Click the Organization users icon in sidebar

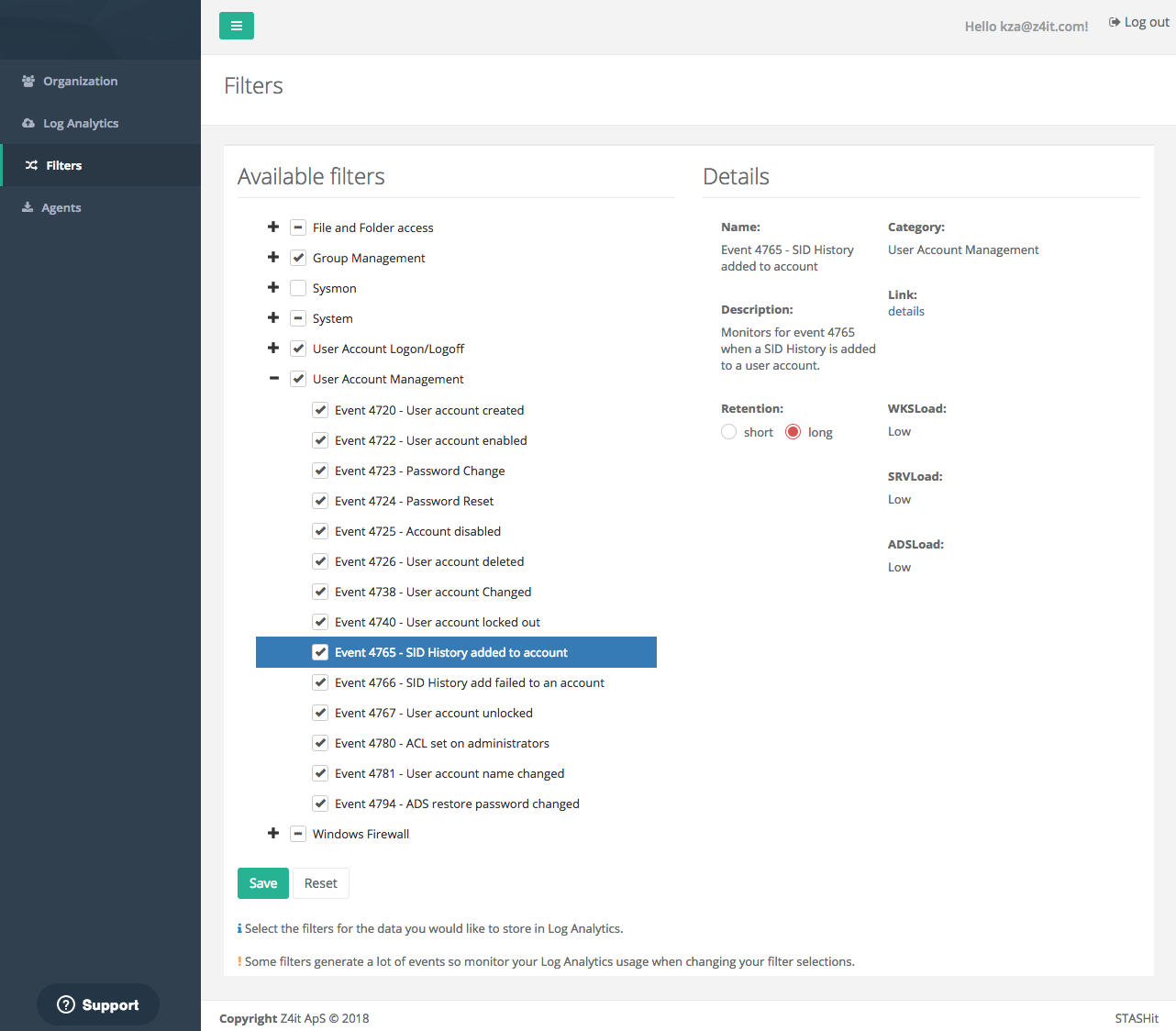point(28,81)
